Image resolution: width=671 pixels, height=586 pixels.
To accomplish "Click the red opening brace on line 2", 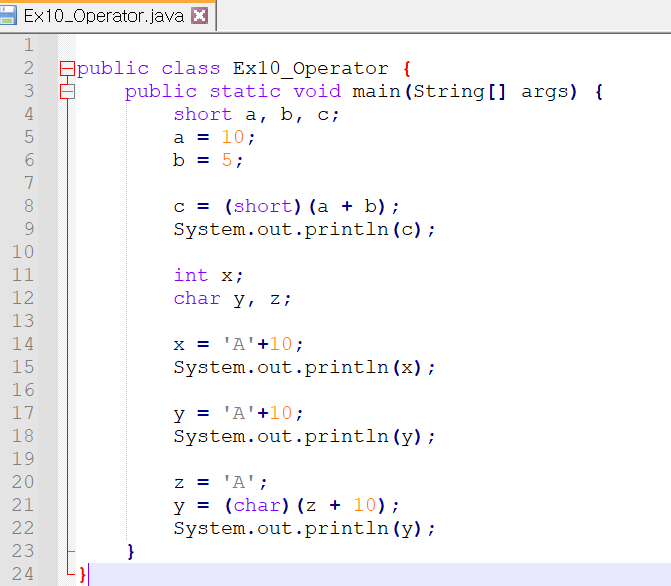I will coord(407,68).
